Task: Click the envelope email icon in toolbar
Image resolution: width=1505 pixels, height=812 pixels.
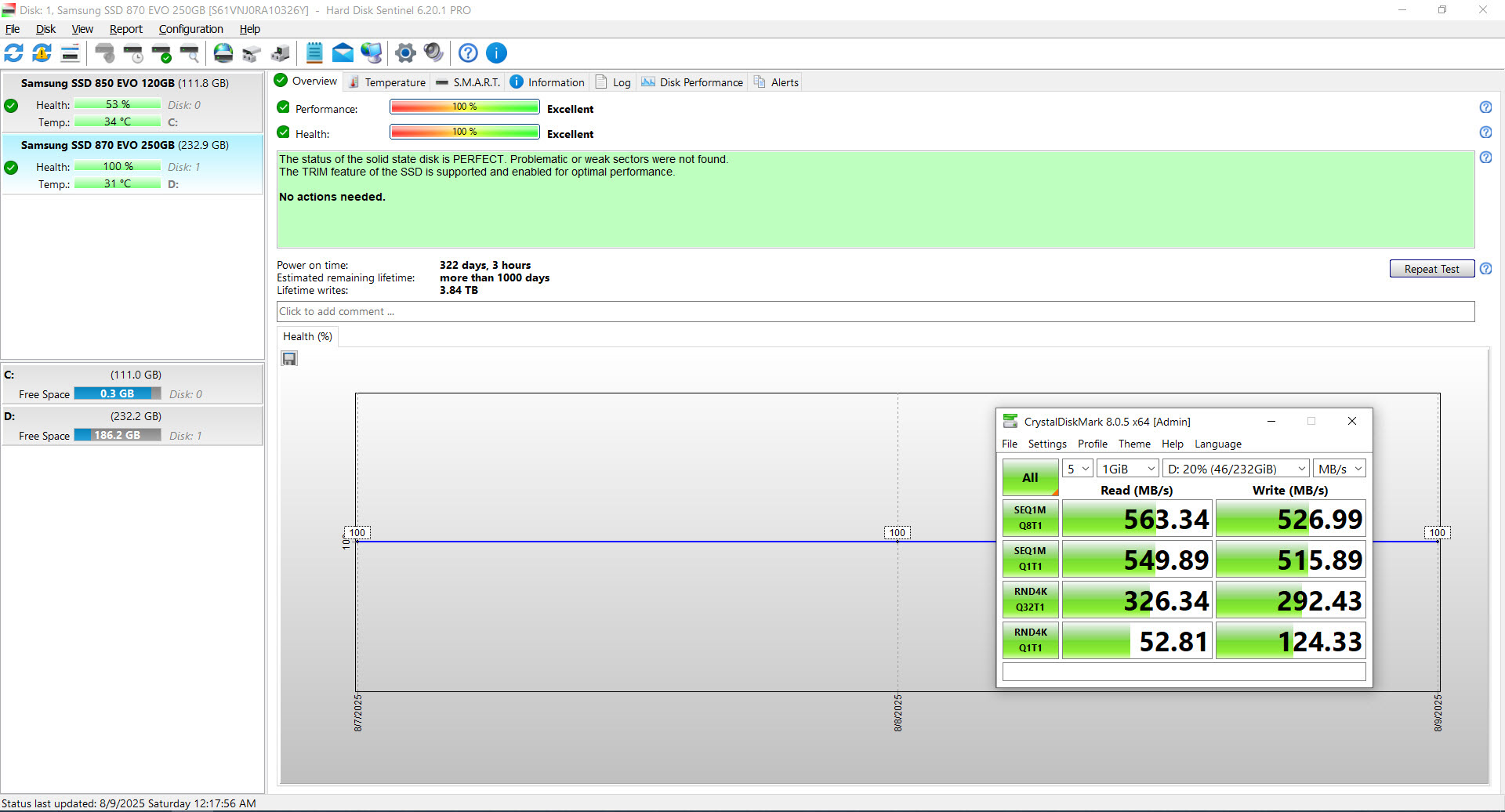Action: 343,53
